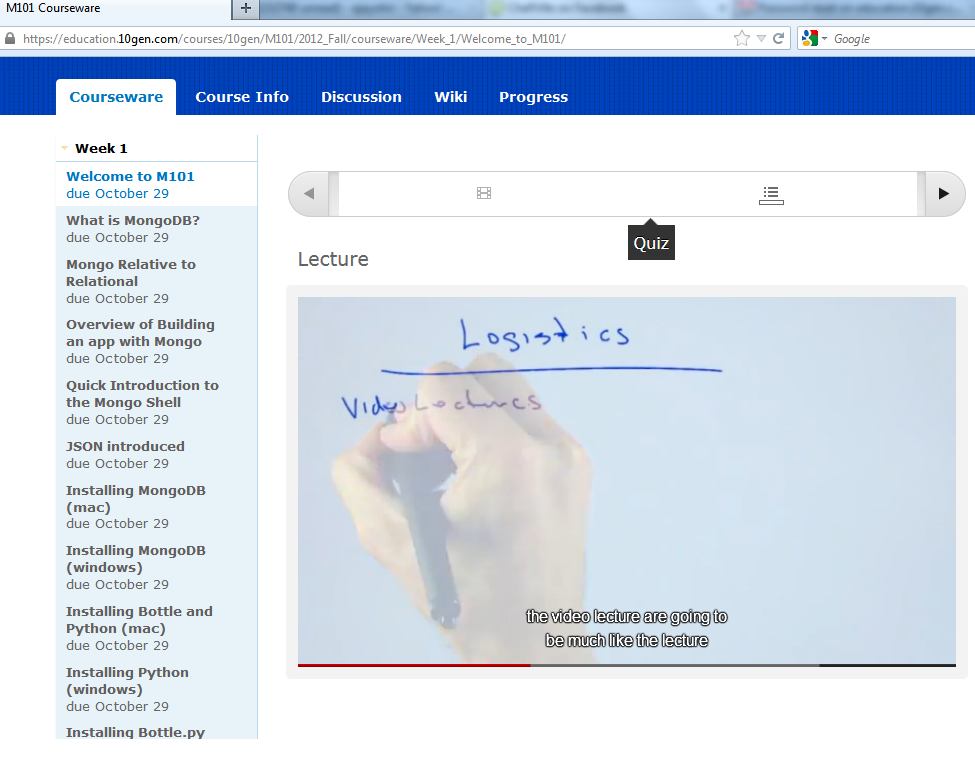View the Progress tab
This screenshot has height=768, width=975.
533,97
